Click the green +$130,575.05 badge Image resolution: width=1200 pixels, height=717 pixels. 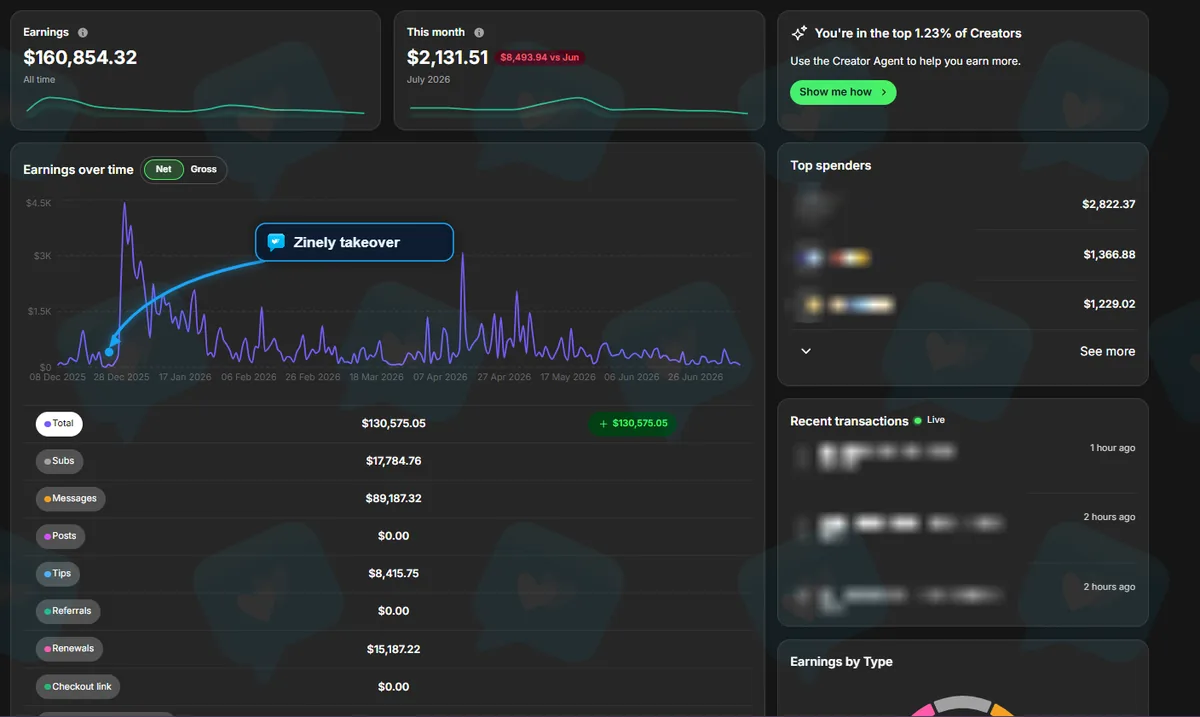(x=633, y=424)
